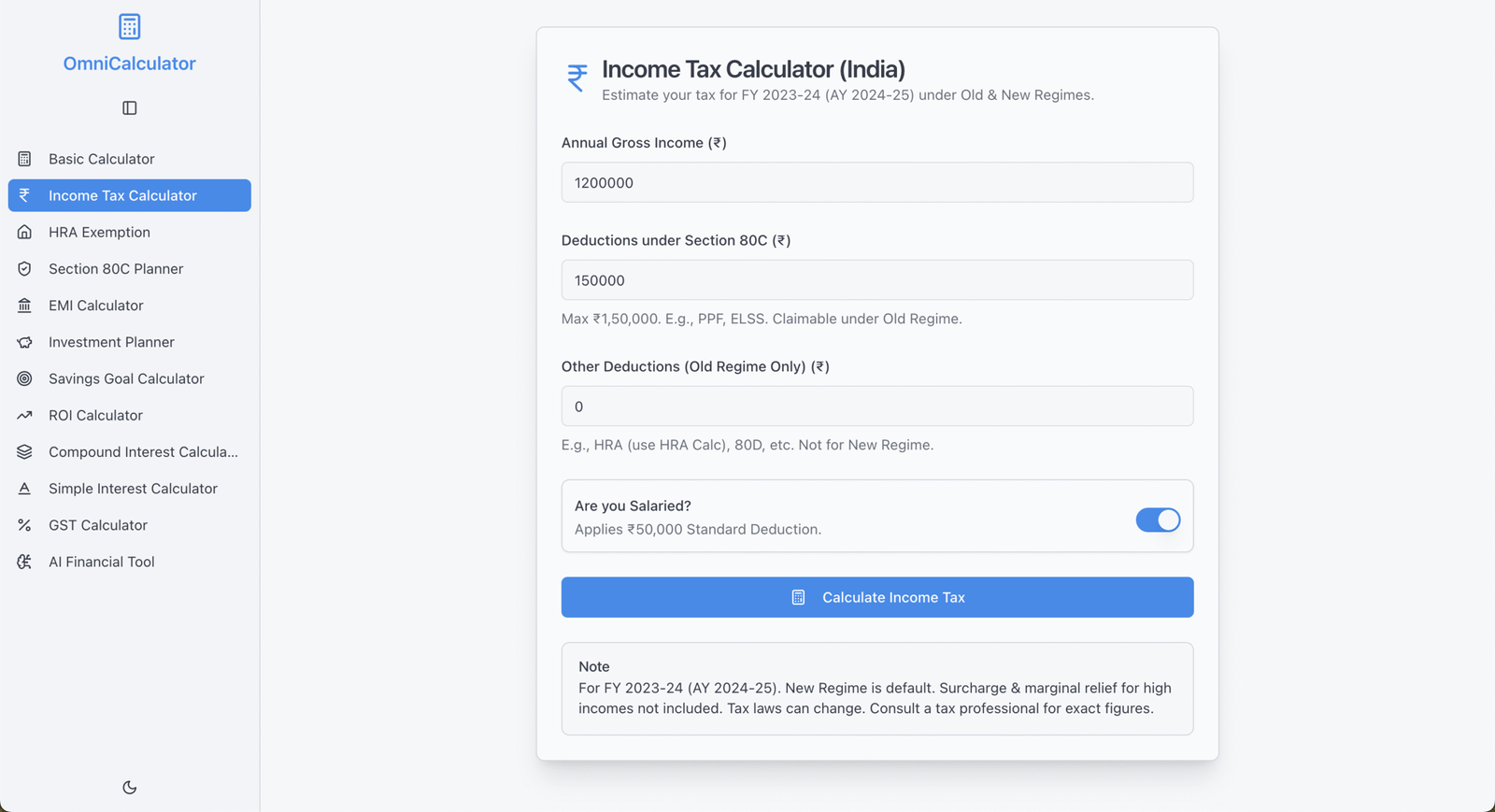Click the AI Financial Tool brain icon
Screen dimensions: 1495x812
24,562
